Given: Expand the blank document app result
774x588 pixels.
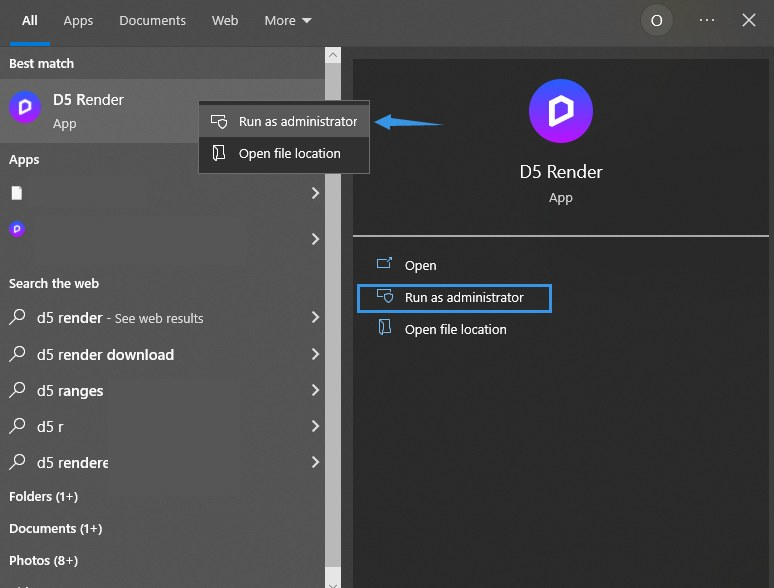Looking at the screenshot, I should (x=315, y=193).
